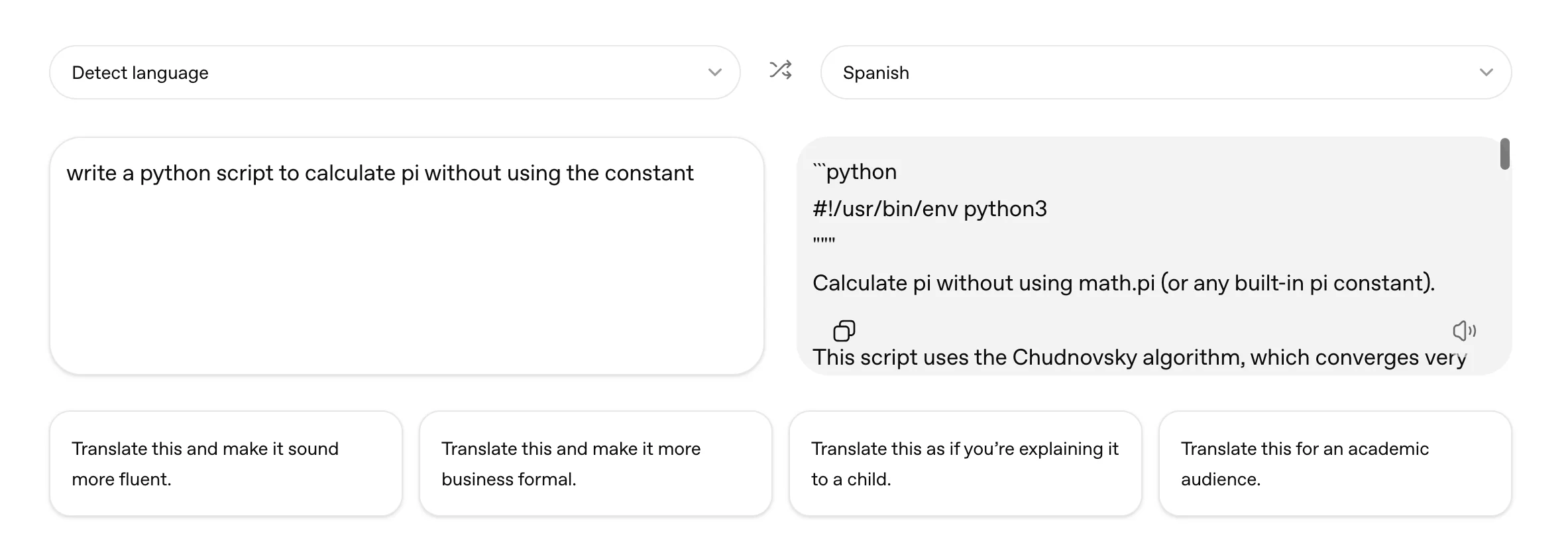
Task: Click the output panel's vertical scrollbar thumb
Action: coord(1505,154)
